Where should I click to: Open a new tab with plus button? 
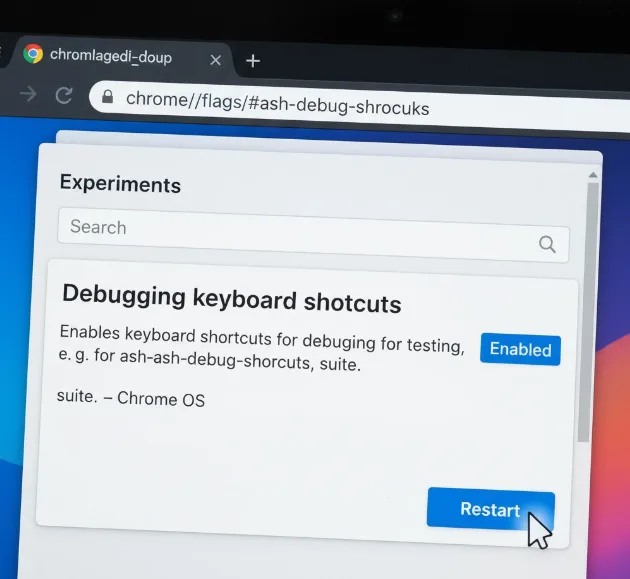coord(253,61)
